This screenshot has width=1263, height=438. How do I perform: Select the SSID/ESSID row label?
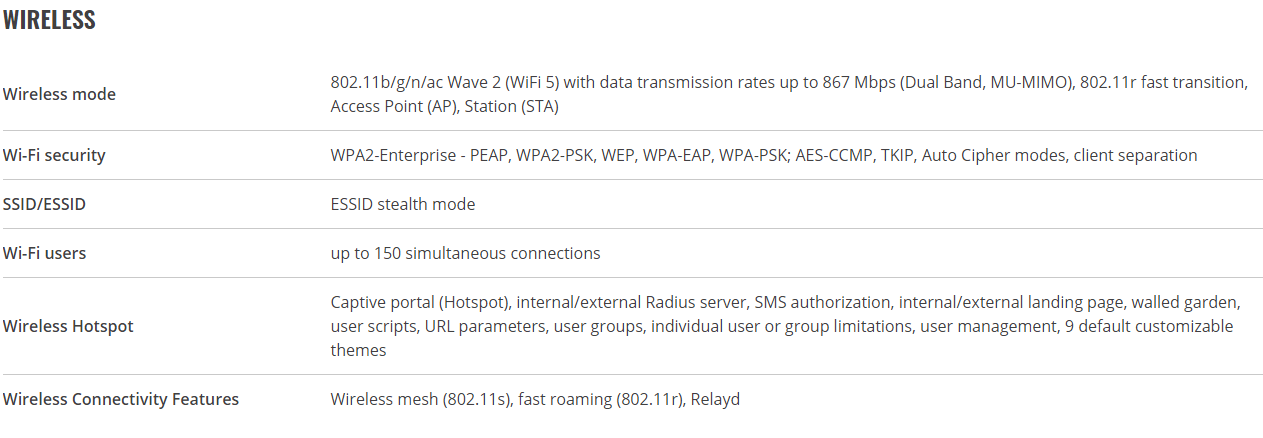[44, 204]
